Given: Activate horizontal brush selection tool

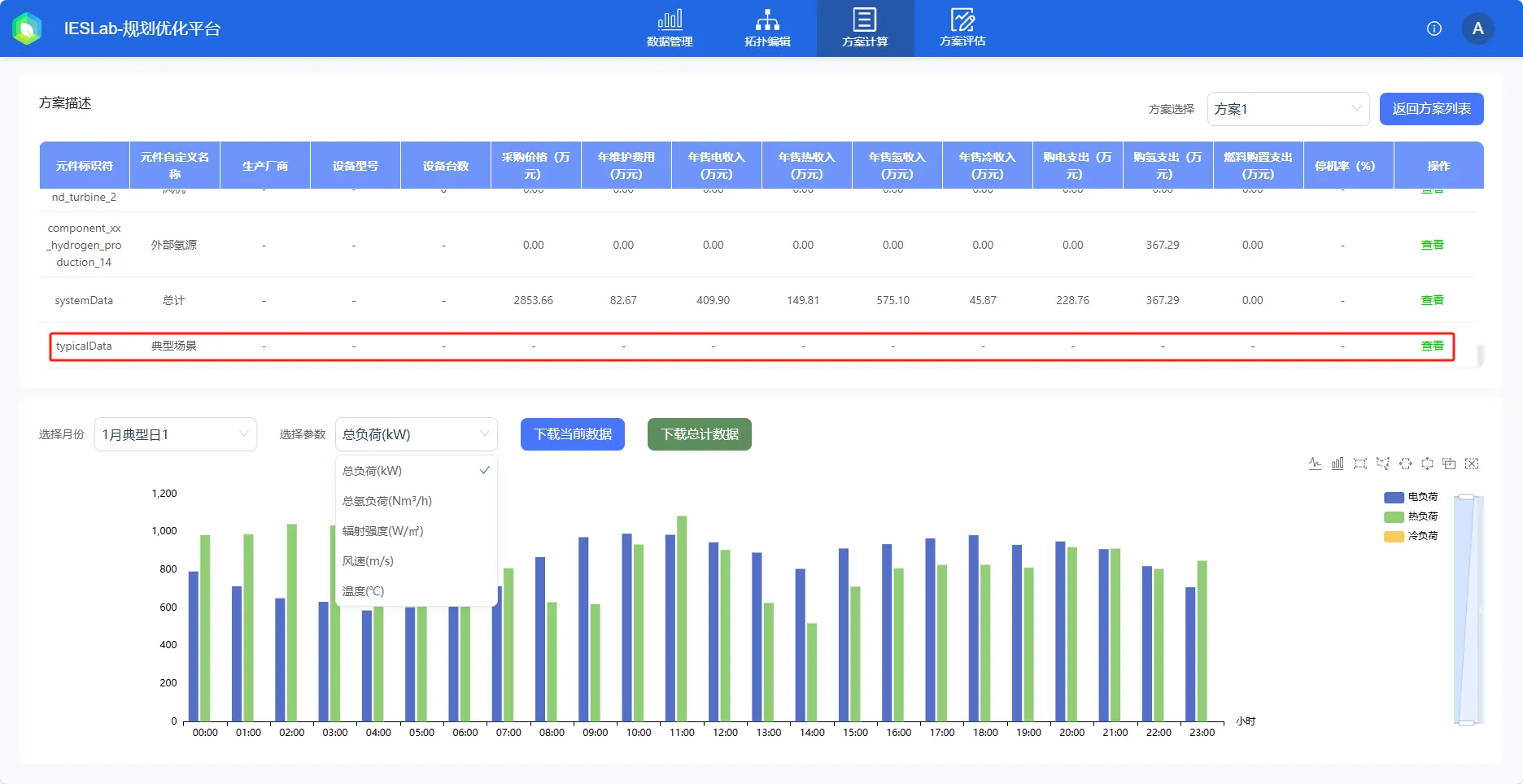Looking at the screenshot, I should click(x=1405, y=464).
